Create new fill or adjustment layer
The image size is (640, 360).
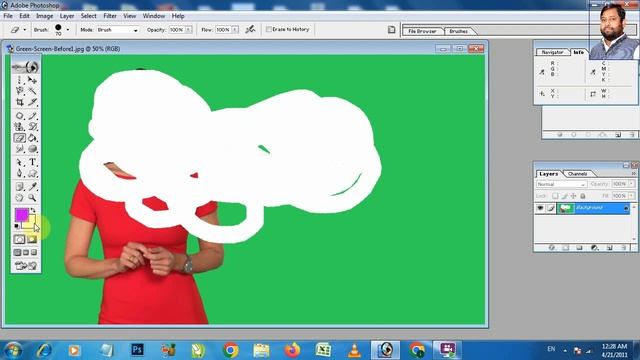tap(594, 248)
